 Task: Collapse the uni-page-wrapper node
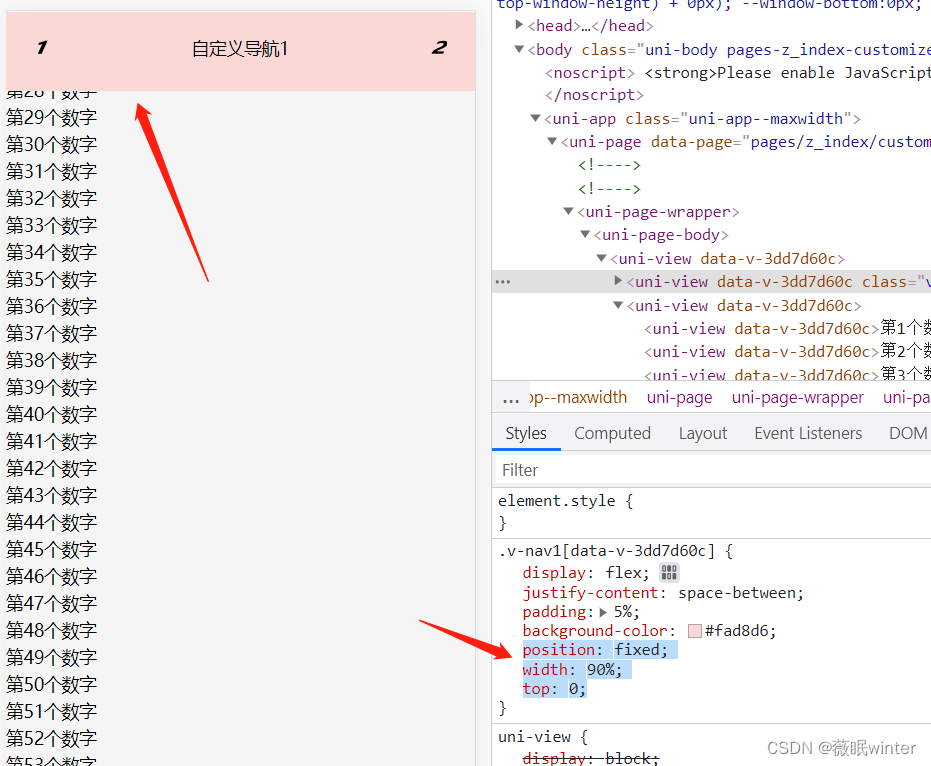pyautogui.click(x=569, y=211)
